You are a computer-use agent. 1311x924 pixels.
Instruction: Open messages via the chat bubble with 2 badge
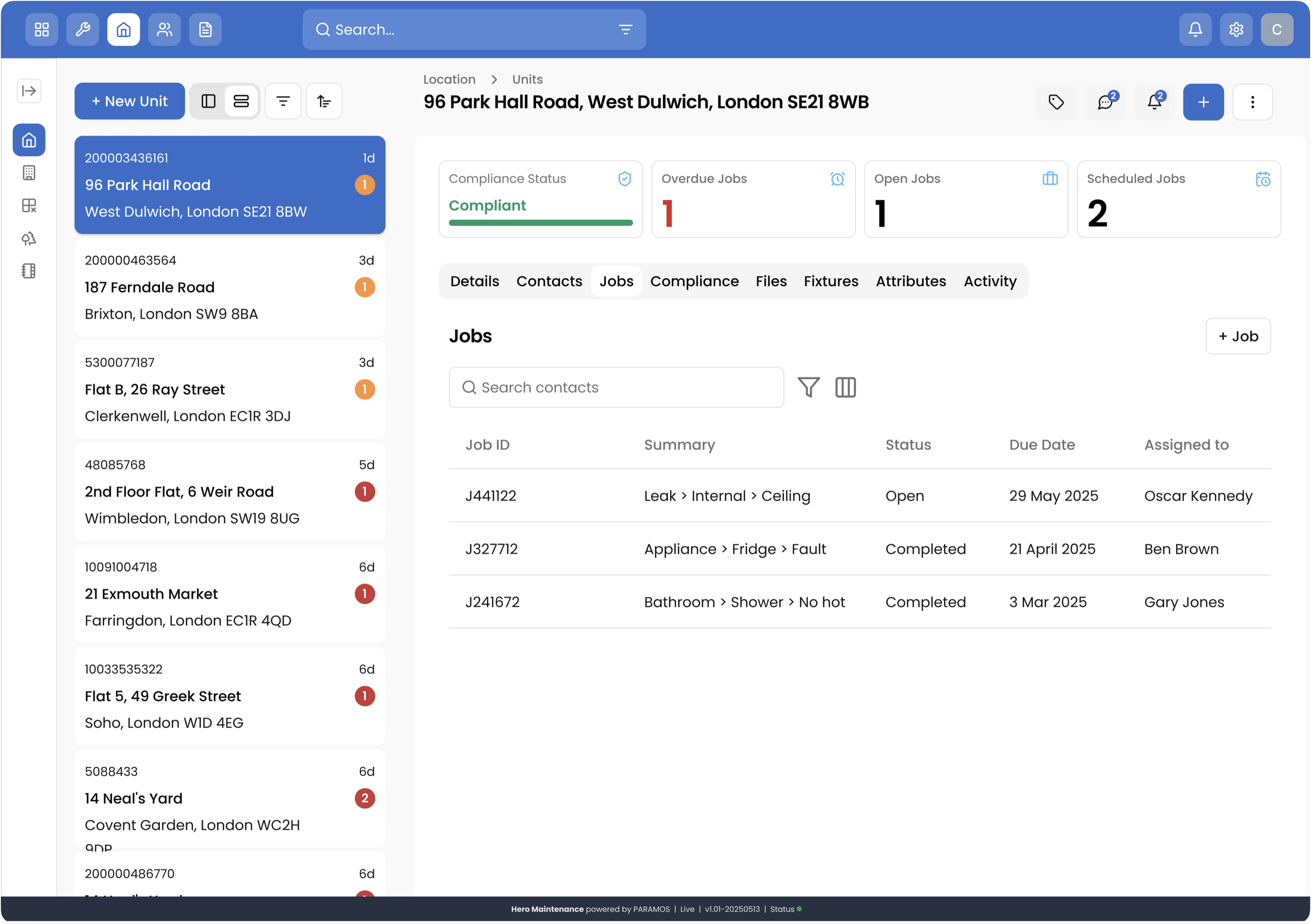click(x=1106, y=102)
